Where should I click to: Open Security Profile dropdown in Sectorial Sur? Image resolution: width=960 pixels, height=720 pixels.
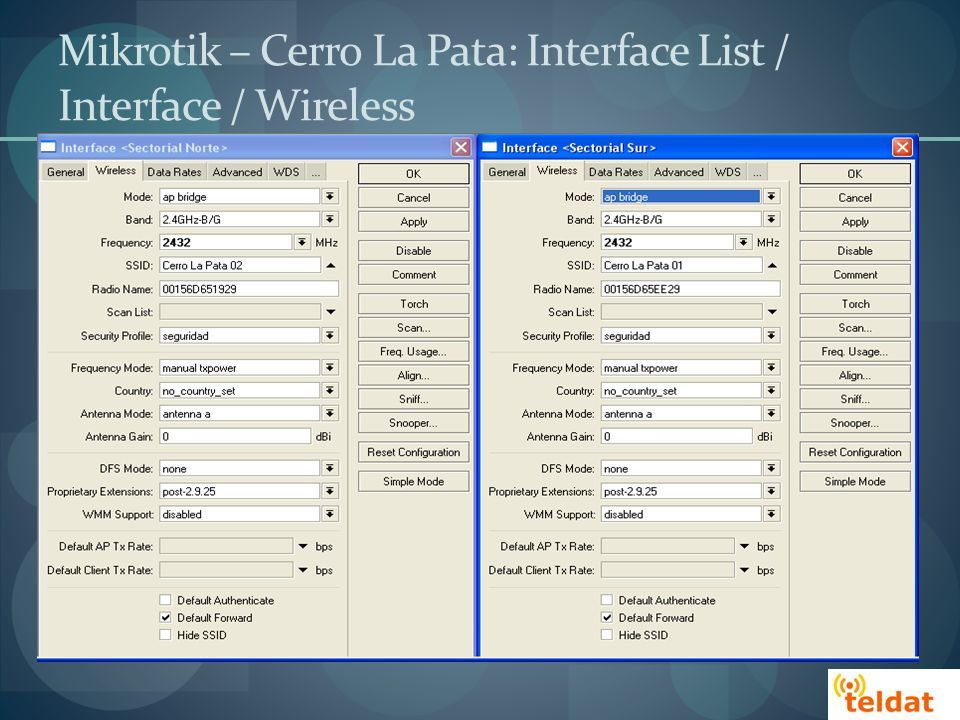coord(771,336)
